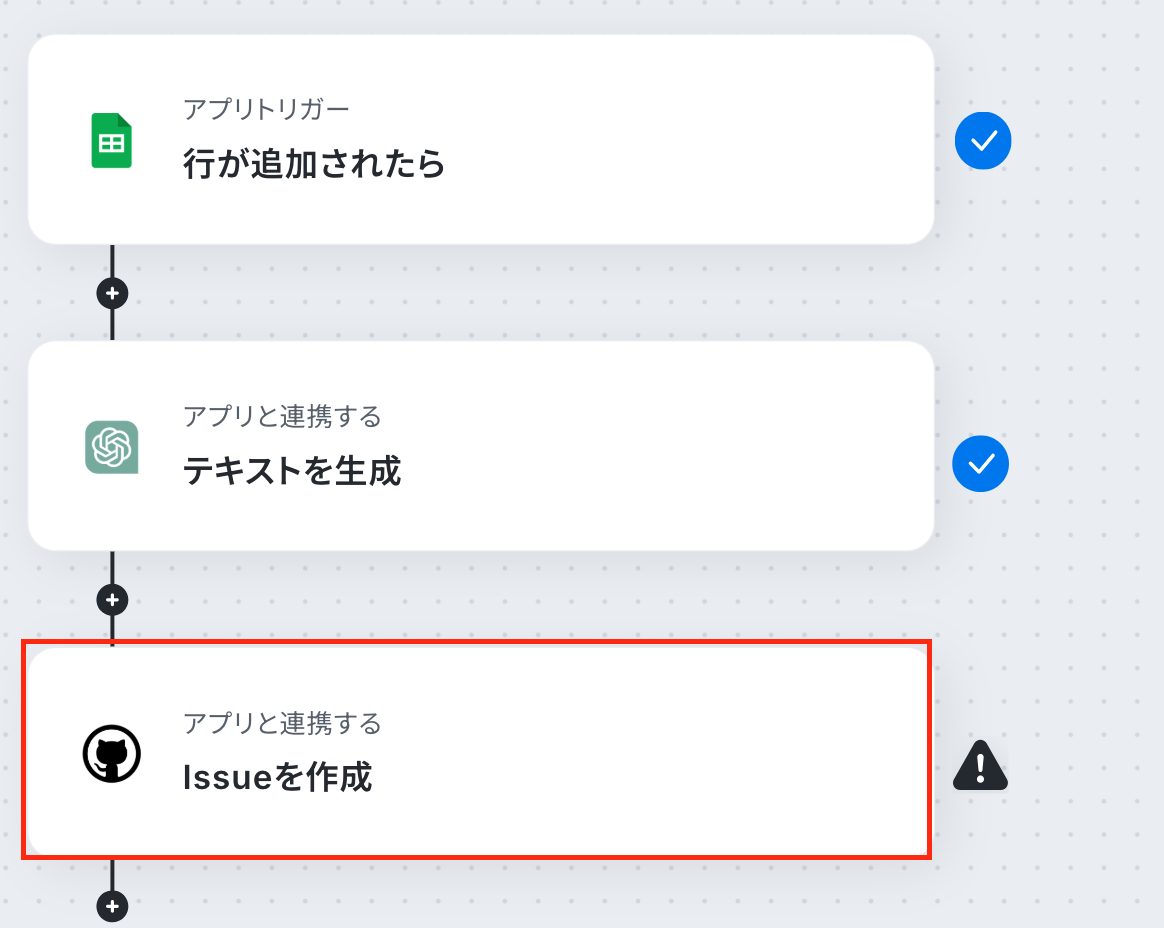Add a step after the Issueを作成 card
The image size is (1164, 928).
coord(112,906)
